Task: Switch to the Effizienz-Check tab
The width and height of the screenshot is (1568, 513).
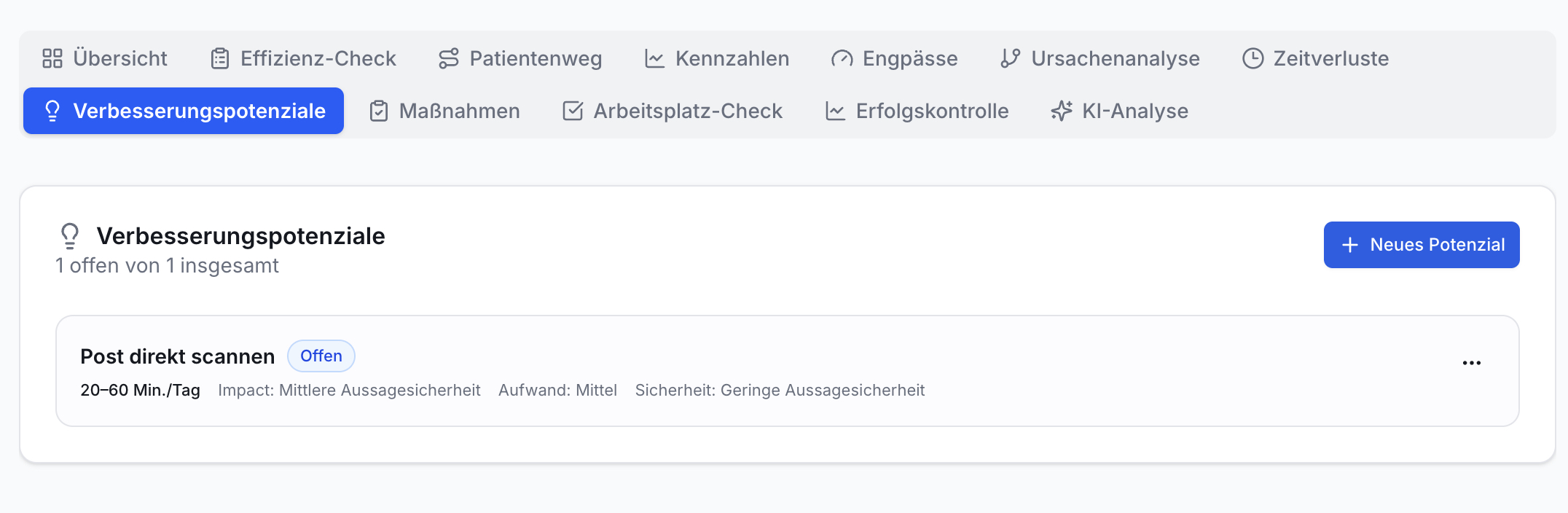Action: point(303,58)
